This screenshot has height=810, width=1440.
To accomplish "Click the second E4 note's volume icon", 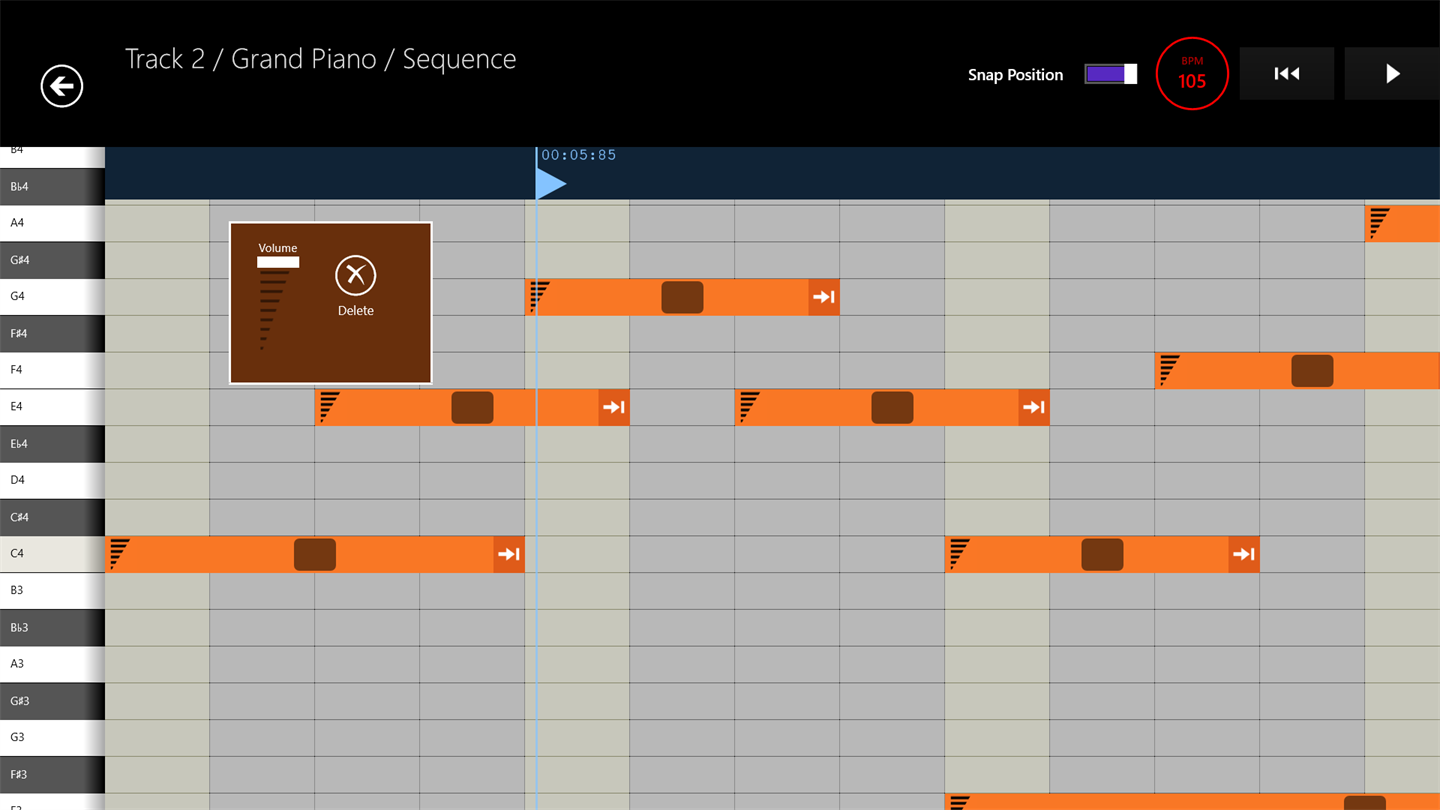I will 749,406.
